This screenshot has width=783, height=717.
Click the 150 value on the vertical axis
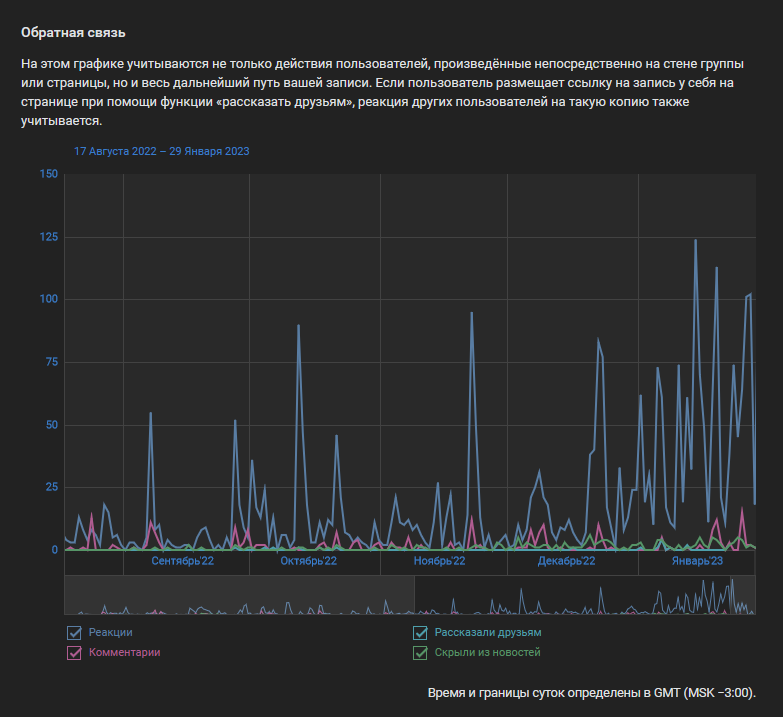pyautogui.click(x=47, y=174)
